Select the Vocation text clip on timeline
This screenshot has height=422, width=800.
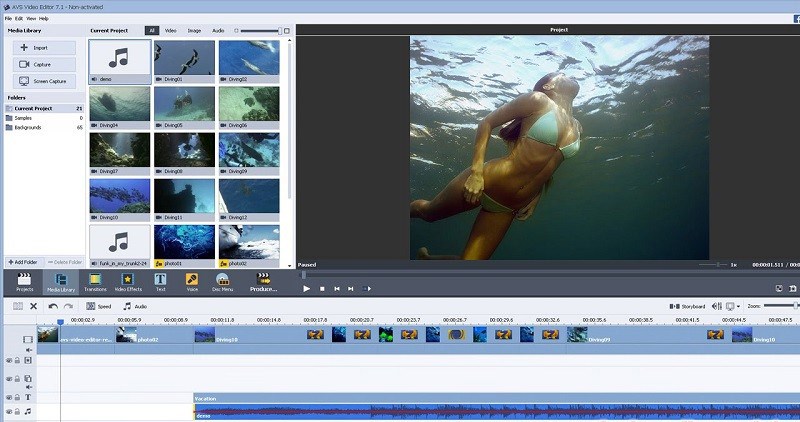(x=496, y=399)
